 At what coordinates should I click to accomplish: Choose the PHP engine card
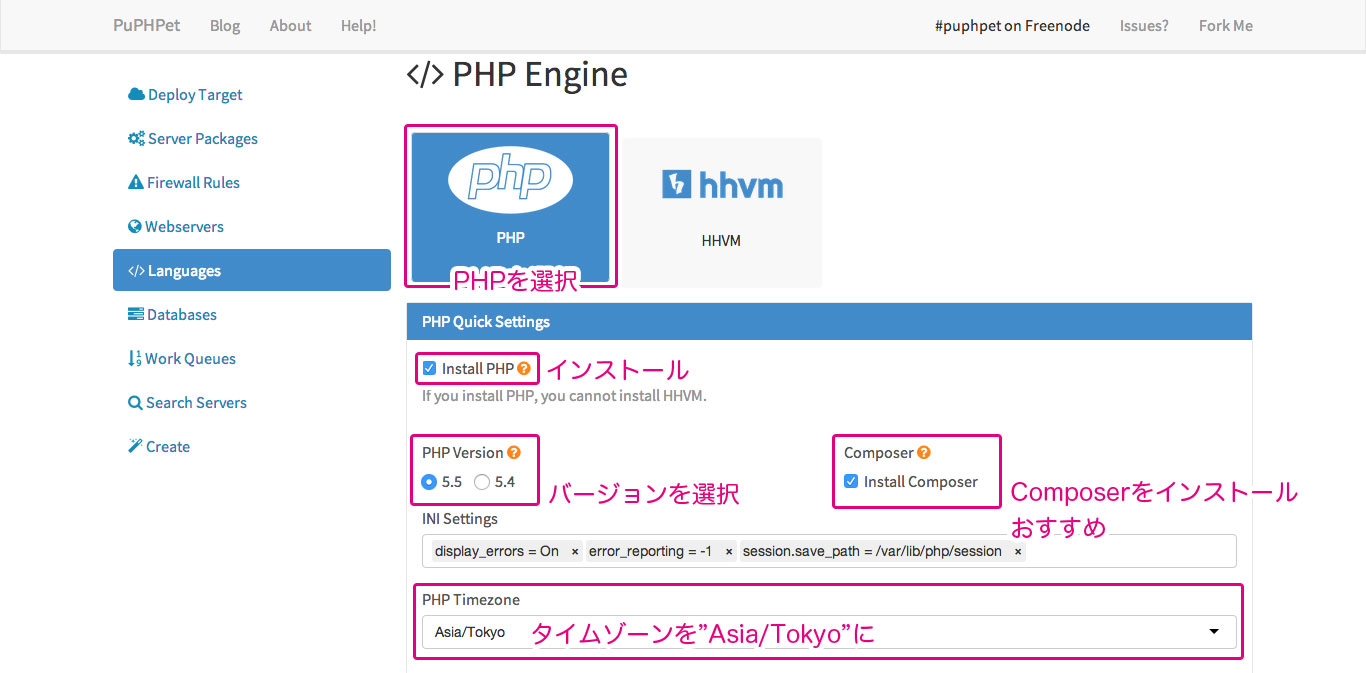pos(510,207)
